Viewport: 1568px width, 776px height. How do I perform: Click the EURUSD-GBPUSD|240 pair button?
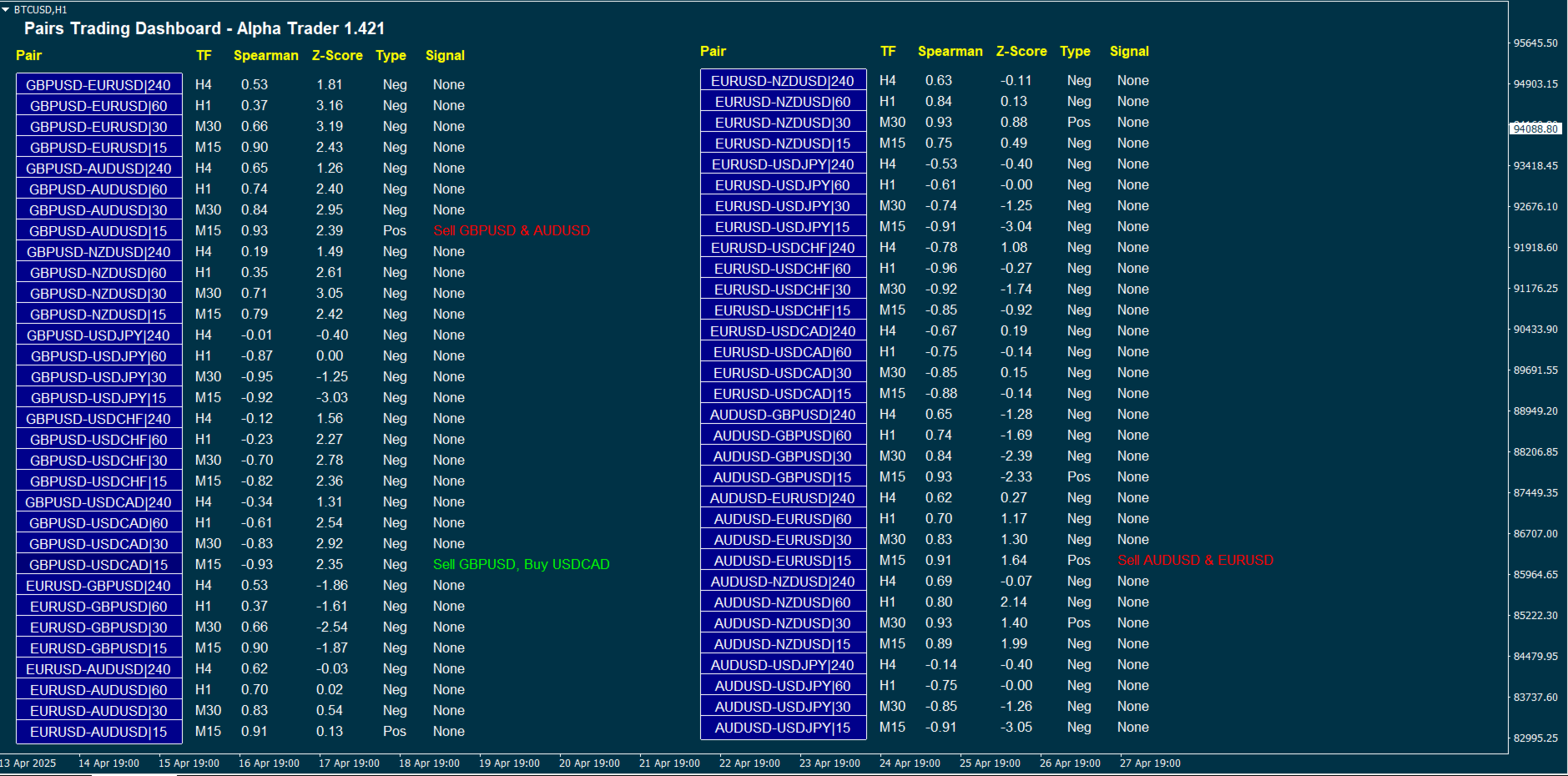(99, 586)
